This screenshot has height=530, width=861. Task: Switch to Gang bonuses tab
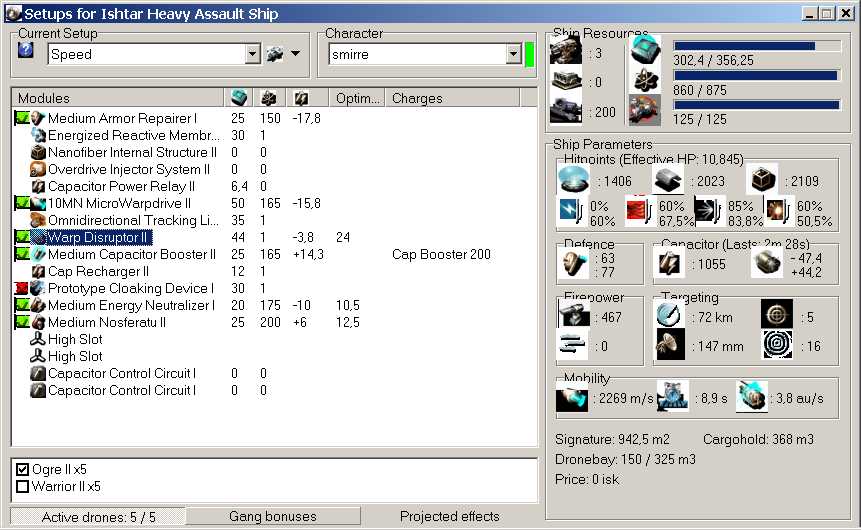[273, 516]
